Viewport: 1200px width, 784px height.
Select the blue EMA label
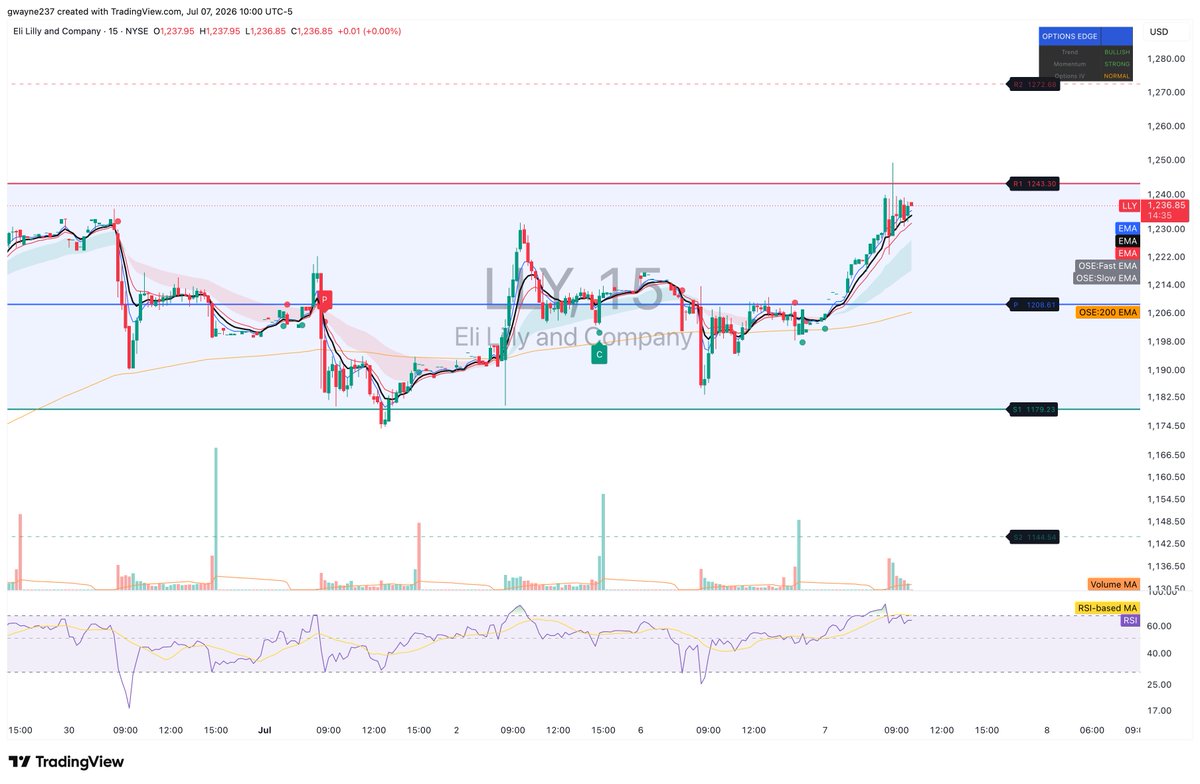click(1128, 229)
